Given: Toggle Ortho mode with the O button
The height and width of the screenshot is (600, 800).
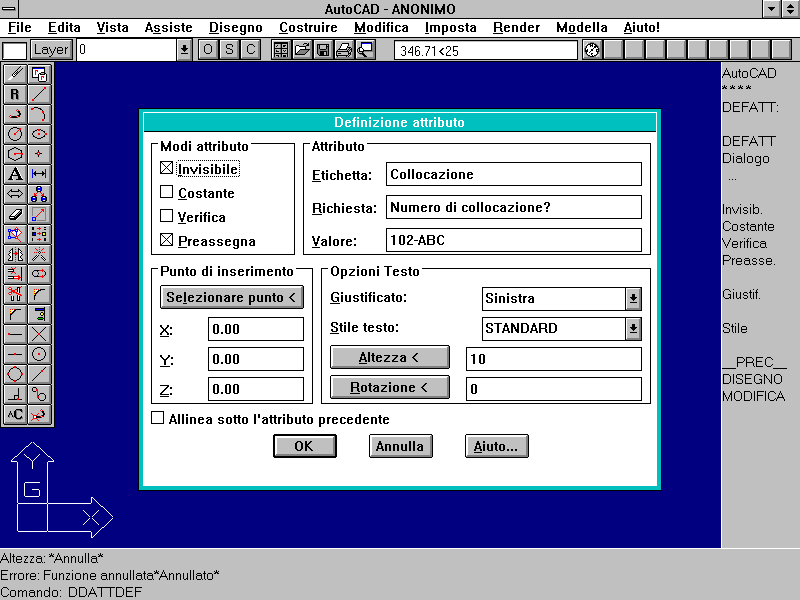Looking at the screenshot, I should click(x=208, y=50).
